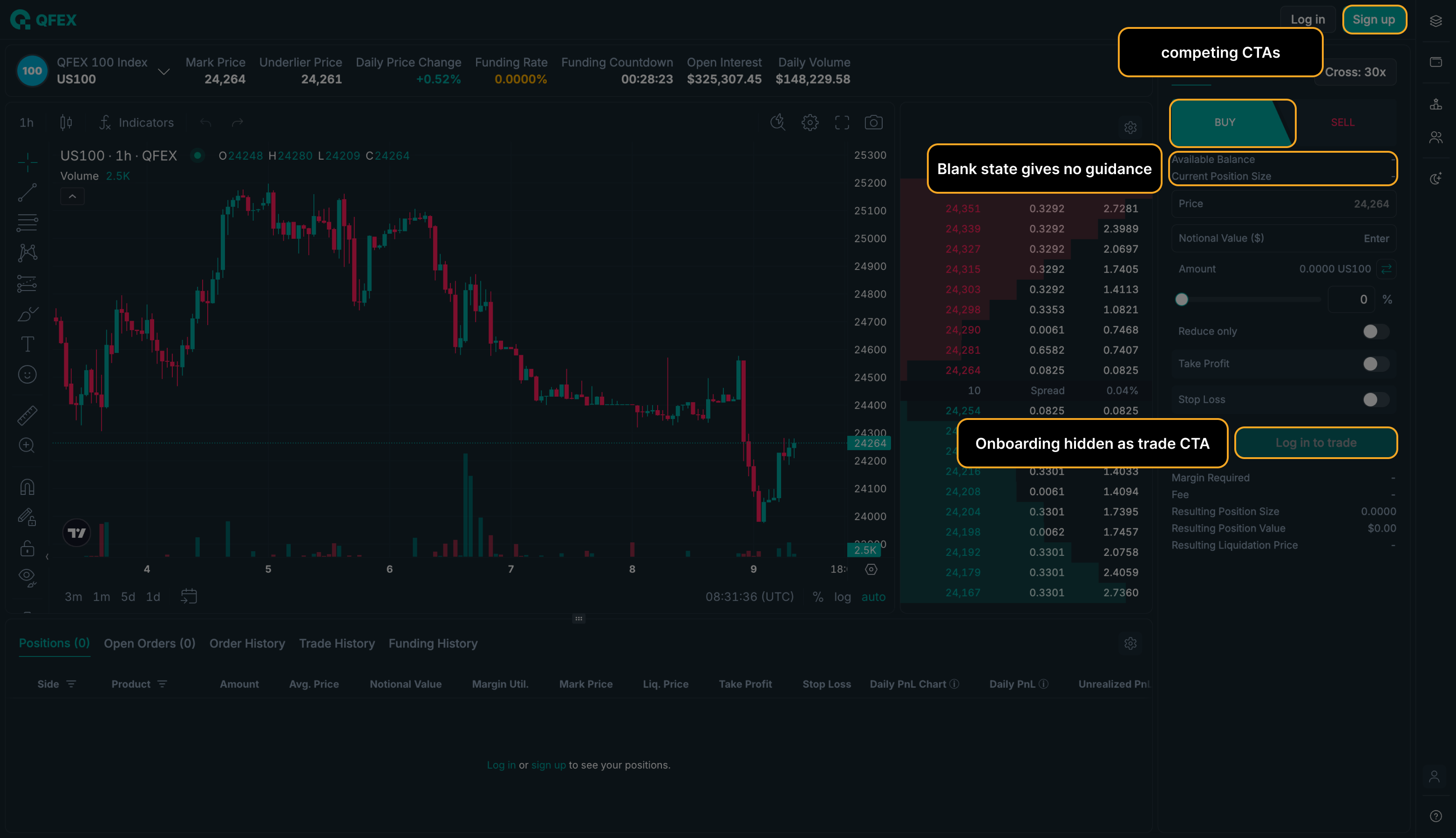1456x838 pixels.
Task: Click the amount percentage slider handle
Action: 1181,299
